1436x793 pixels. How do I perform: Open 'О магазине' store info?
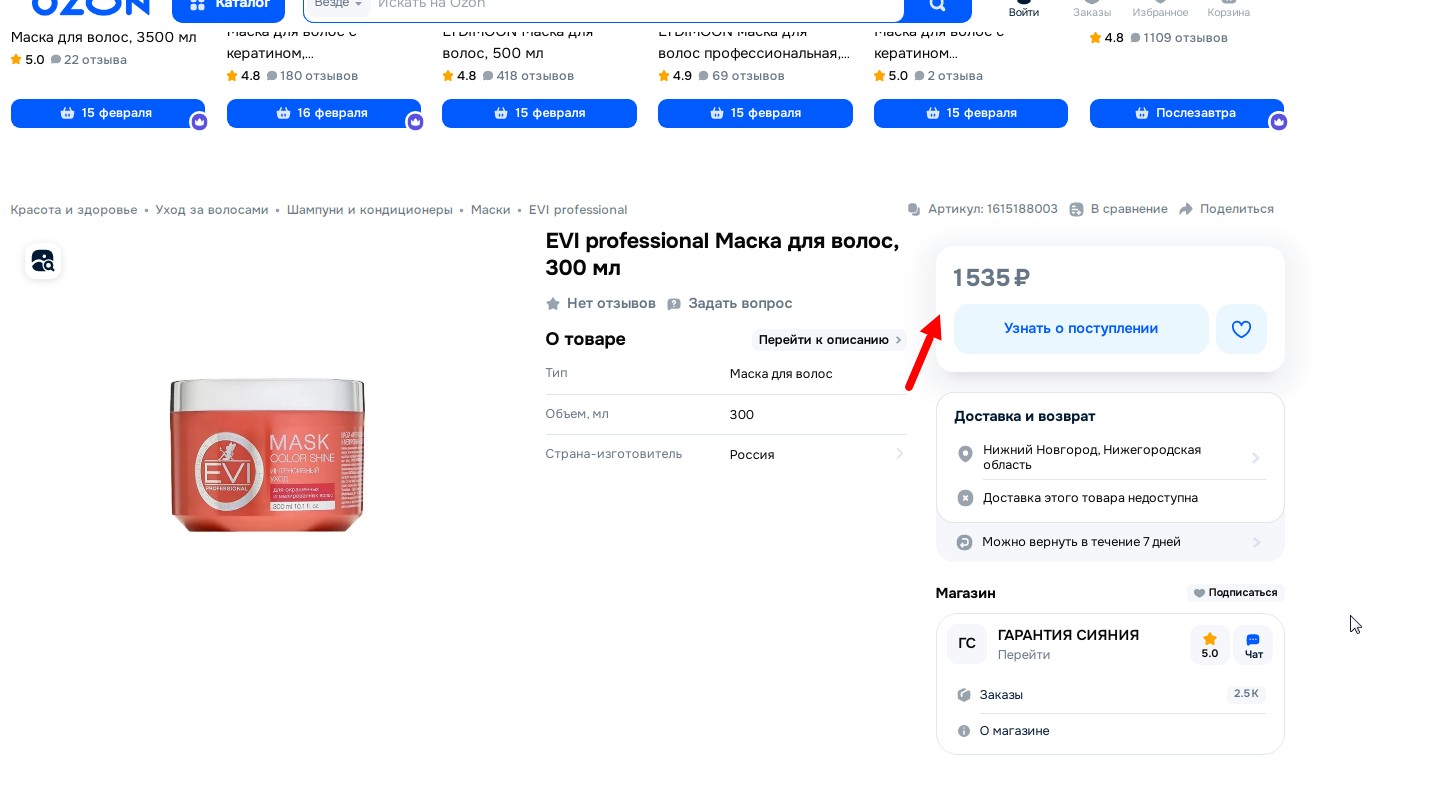(x=1014, y=731)
